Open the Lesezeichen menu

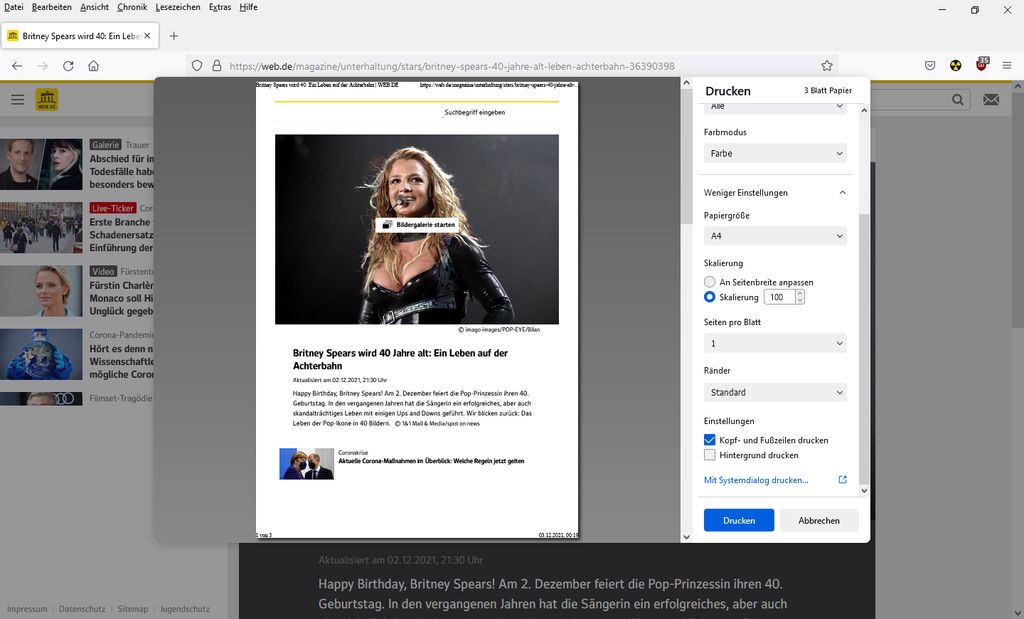[180, 7]
